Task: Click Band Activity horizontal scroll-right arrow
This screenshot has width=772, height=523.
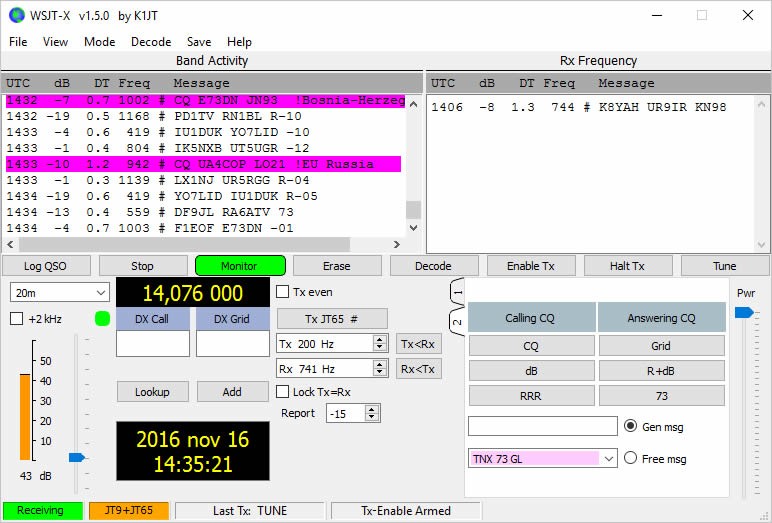Action: point(397,244)
